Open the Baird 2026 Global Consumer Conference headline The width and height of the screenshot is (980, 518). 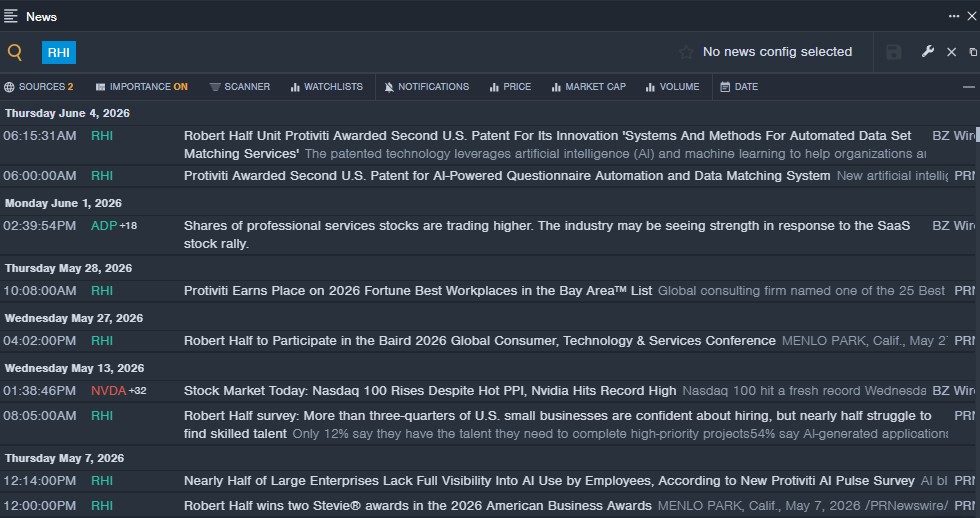(479, 341)
